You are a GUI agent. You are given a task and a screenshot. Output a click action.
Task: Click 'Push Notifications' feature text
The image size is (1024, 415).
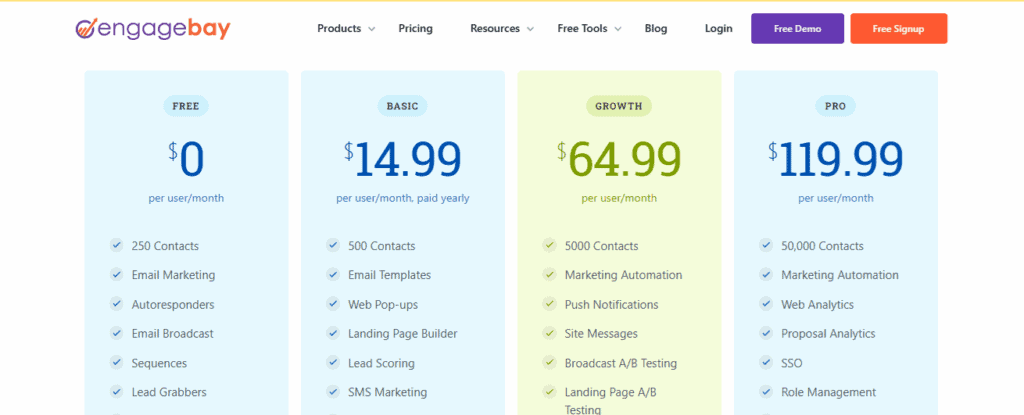(611, 305)
